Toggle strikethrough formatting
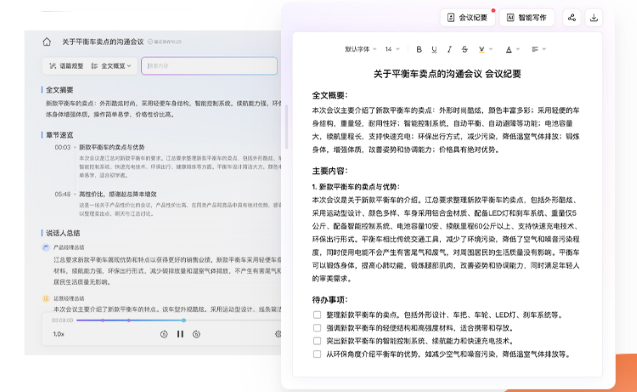637x392 pixels. [465, 49]
